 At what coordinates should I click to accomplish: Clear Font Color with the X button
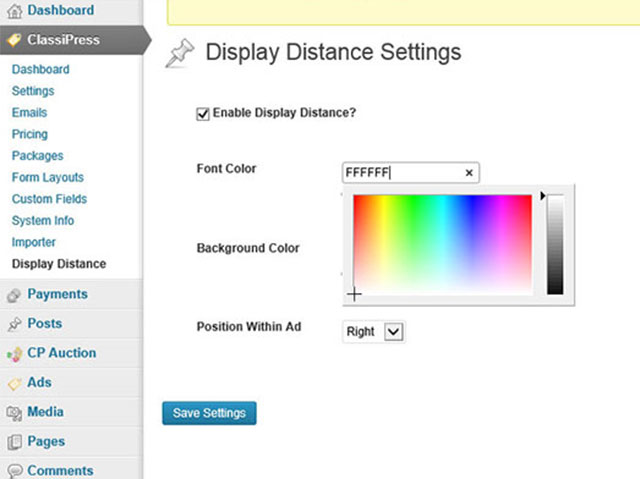click(x=469, y=173)
